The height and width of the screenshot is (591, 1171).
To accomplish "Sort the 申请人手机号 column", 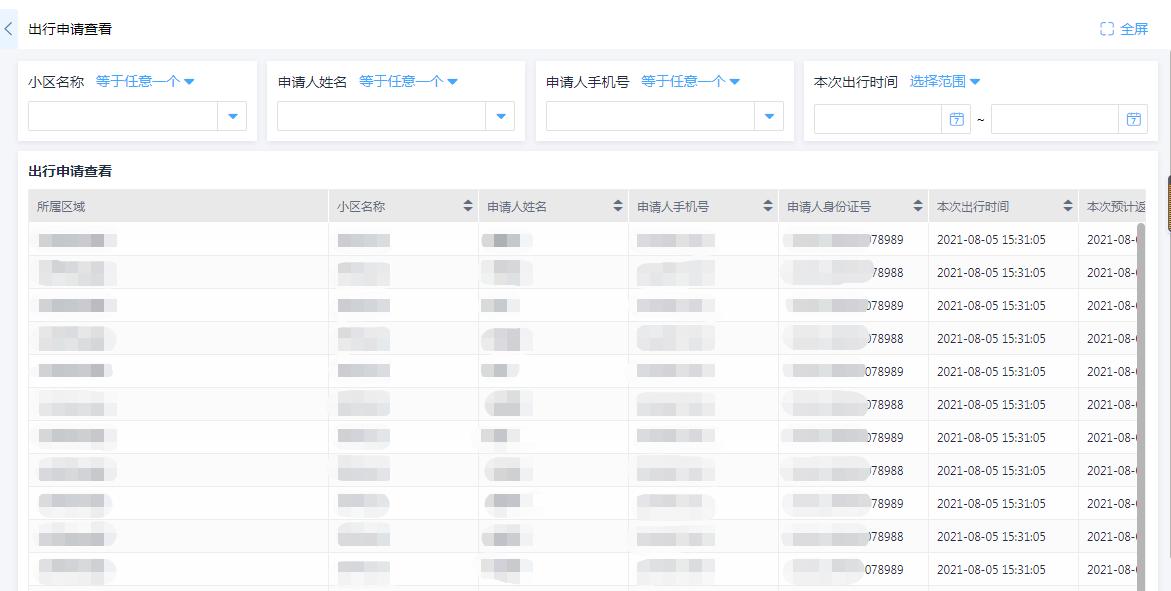I will click(767, 206).
